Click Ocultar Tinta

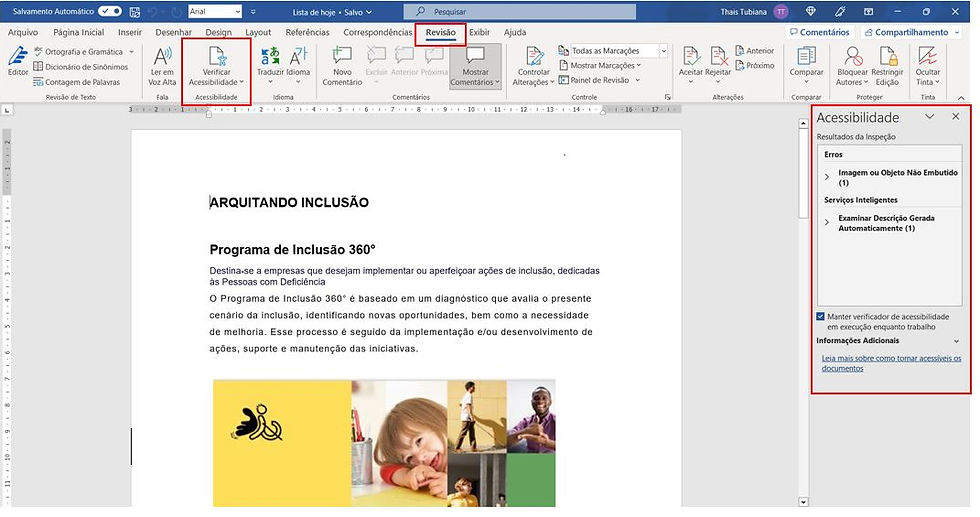click(928, 66)
